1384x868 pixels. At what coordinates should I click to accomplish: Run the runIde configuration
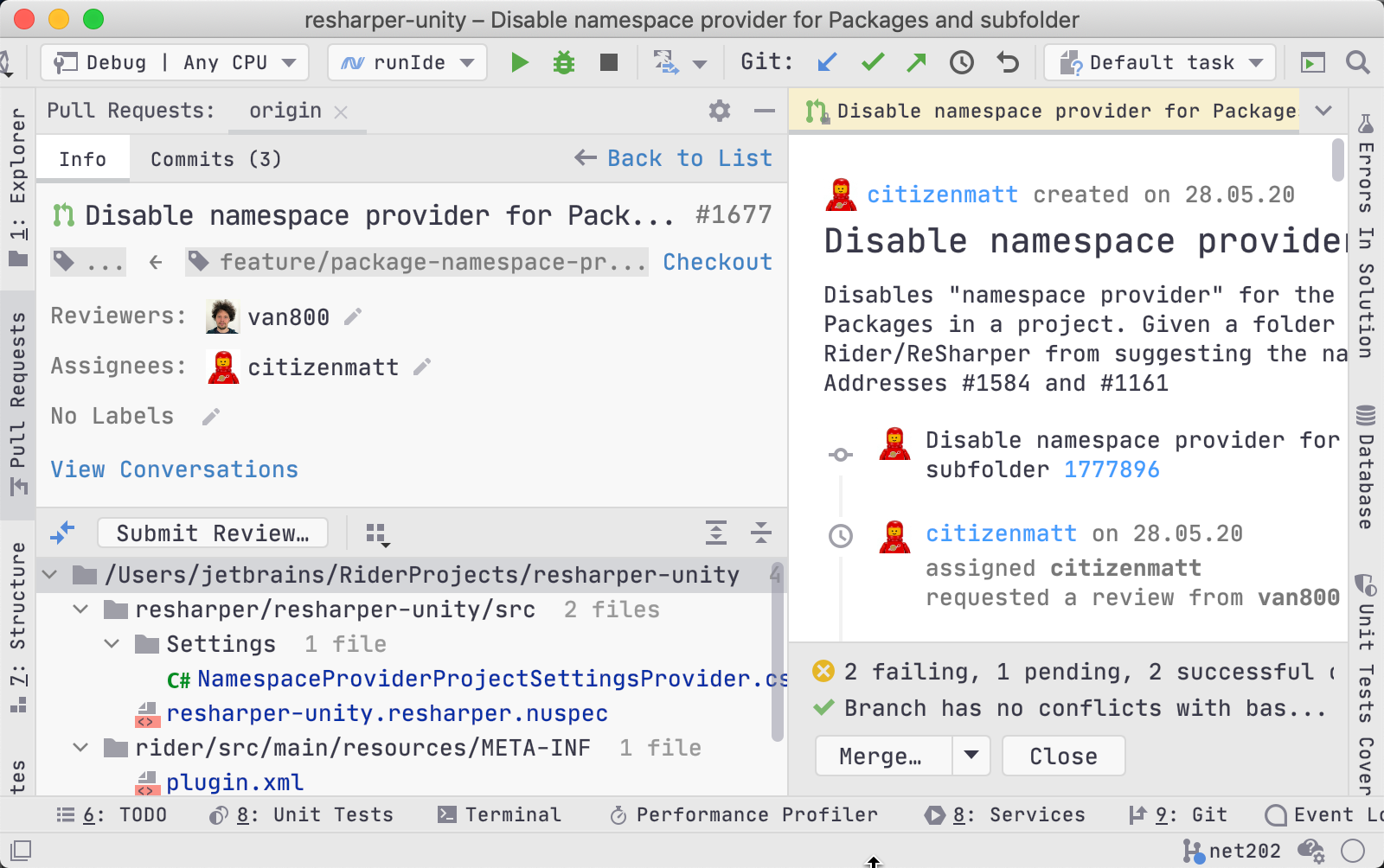pos(520,62)
